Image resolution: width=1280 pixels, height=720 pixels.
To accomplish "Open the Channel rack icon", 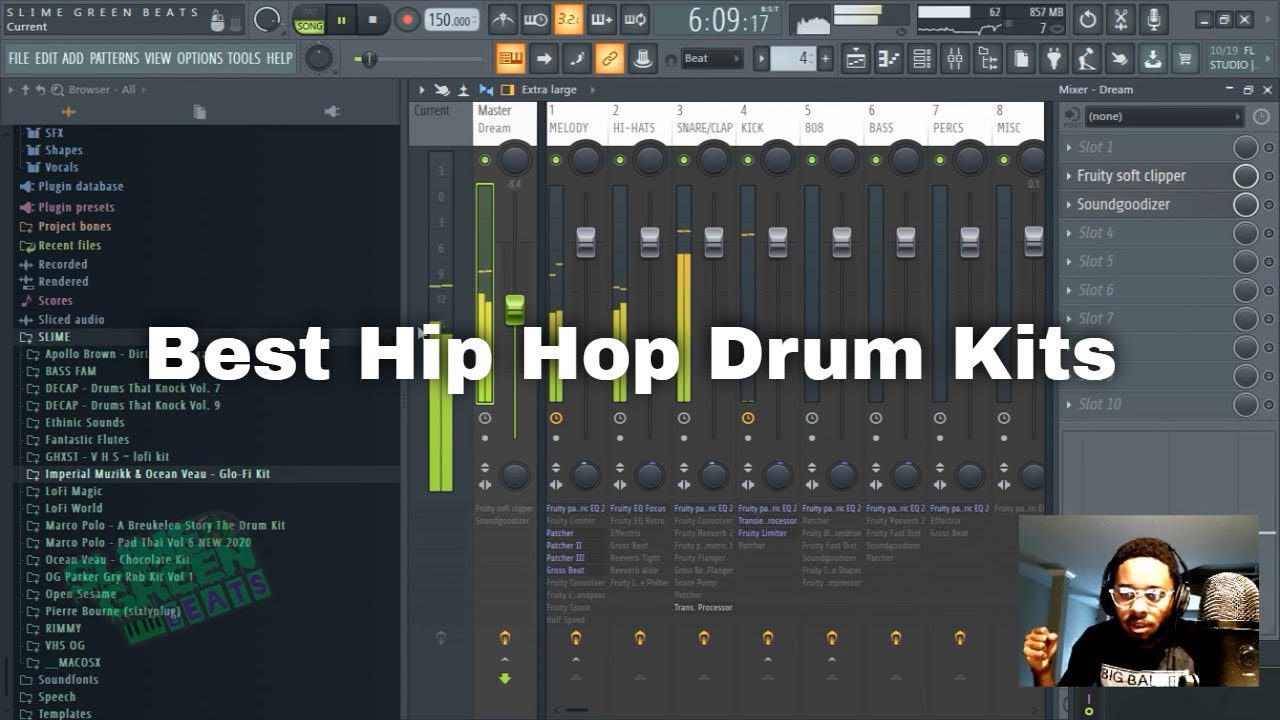I will pyautogui.click(x=920, y=58).
